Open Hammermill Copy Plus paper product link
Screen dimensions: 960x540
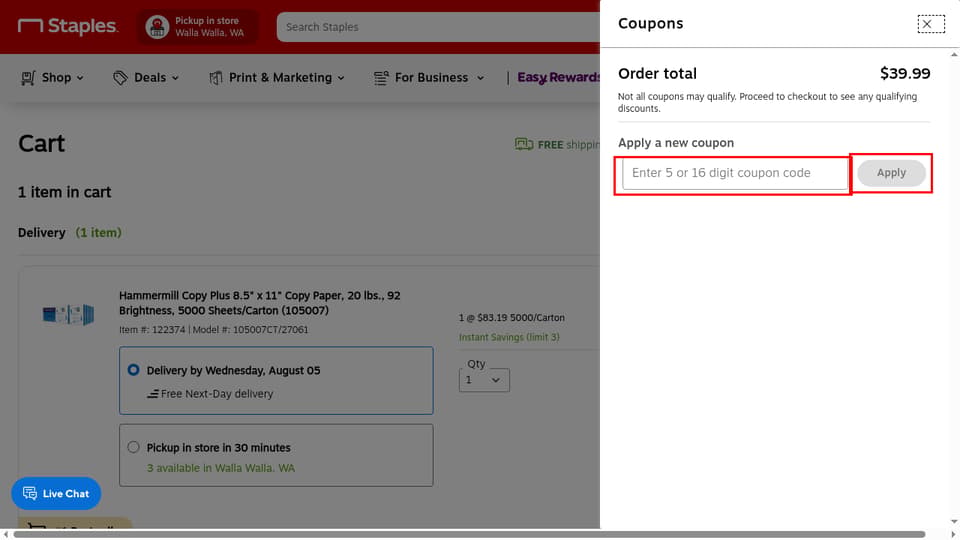tap(260, 303)
